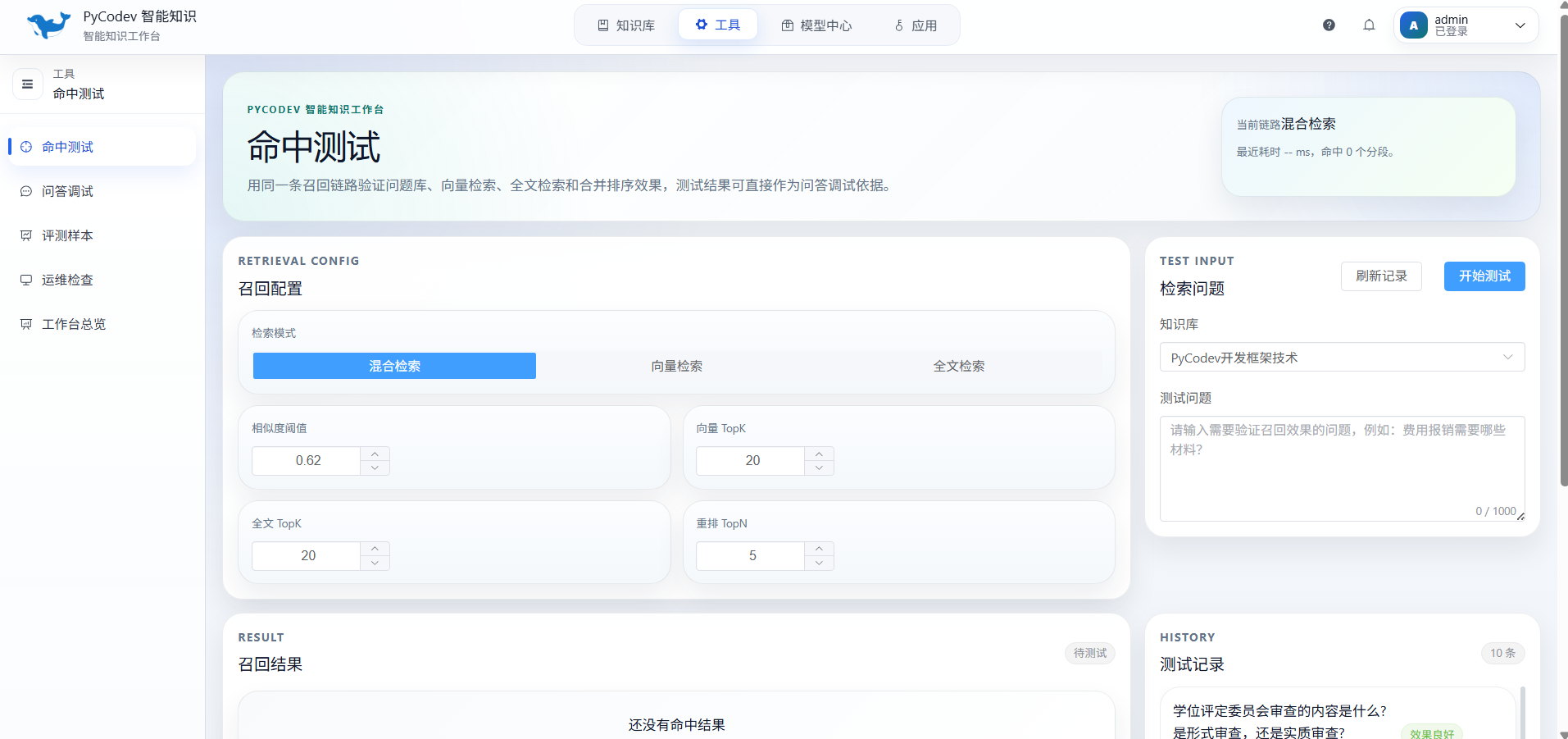Click the 10 条 history count badge
Screen dimensions: 1568x739
point(1502,653)
